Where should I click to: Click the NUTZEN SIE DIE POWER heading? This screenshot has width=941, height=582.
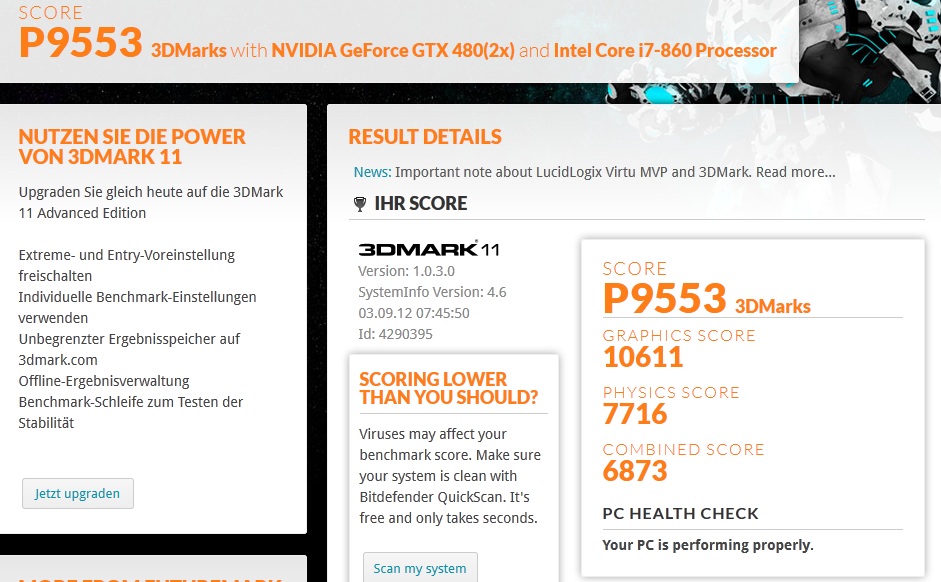(x=132, y=146)
